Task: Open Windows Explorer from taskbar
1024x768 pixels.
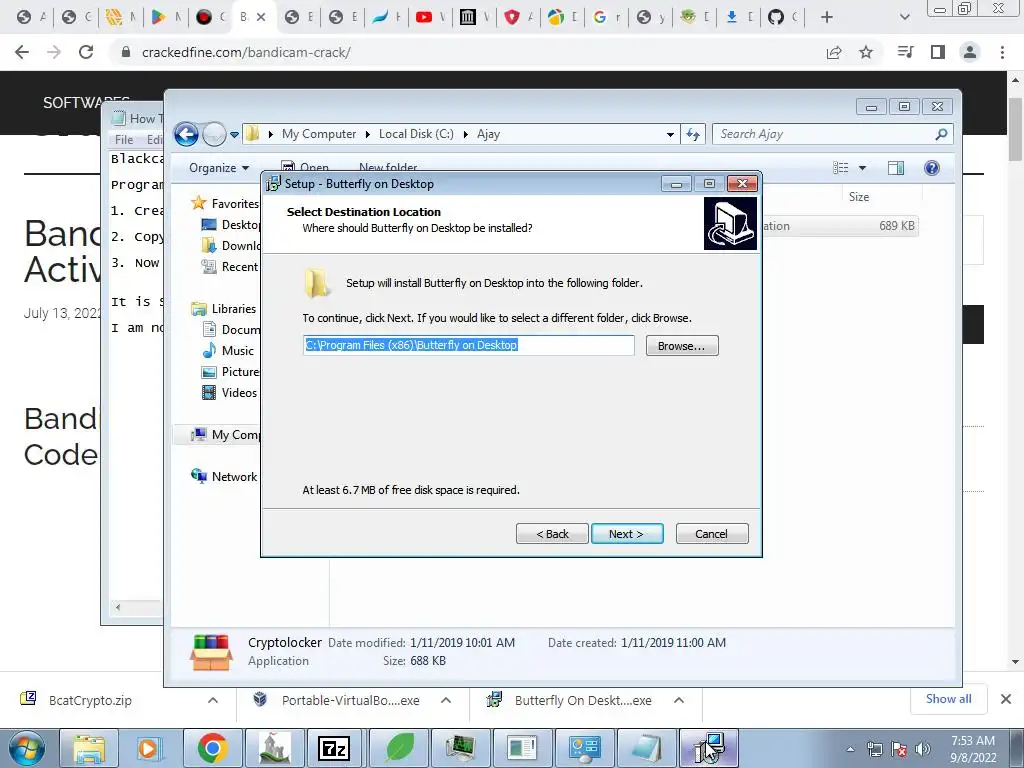Action: (89, 748)
